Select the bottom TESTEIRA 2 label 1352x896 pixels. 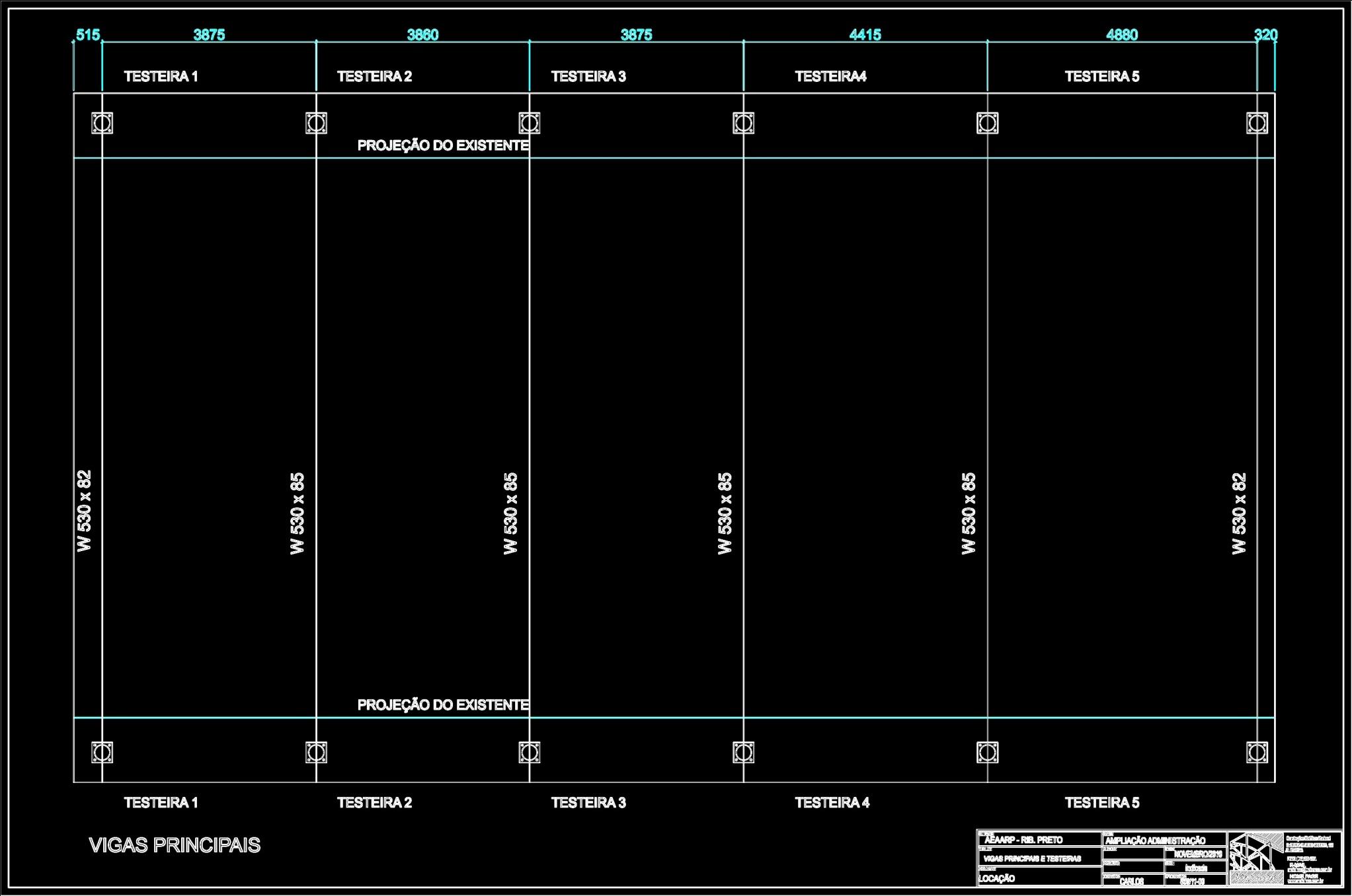coord(374,802)
